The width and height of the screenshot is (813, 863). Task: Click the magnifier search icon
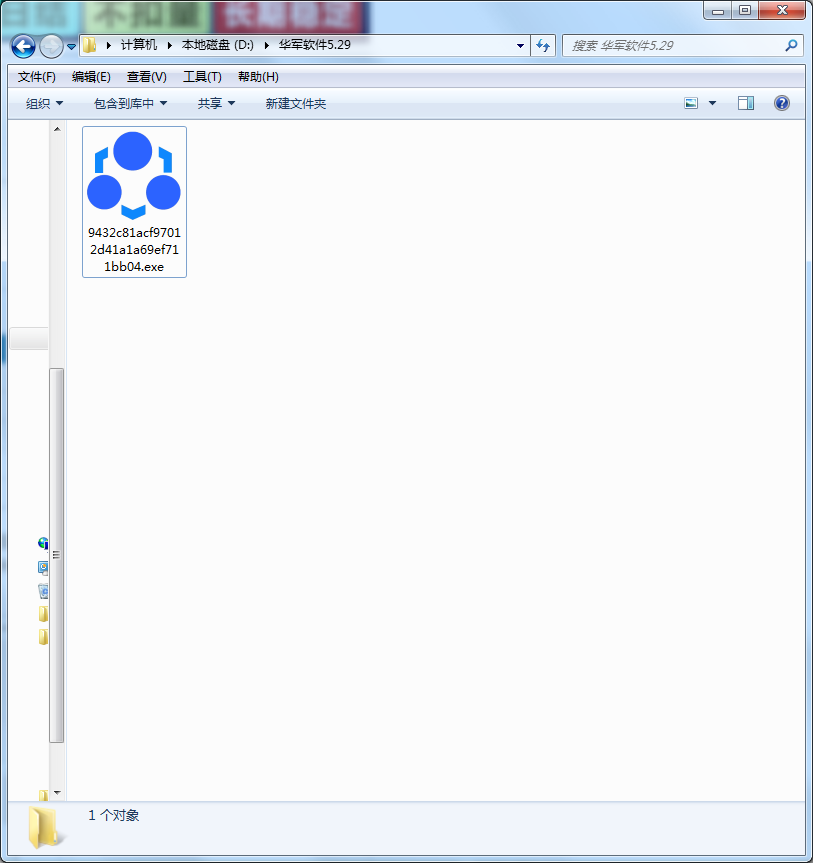tap(791, 46)
